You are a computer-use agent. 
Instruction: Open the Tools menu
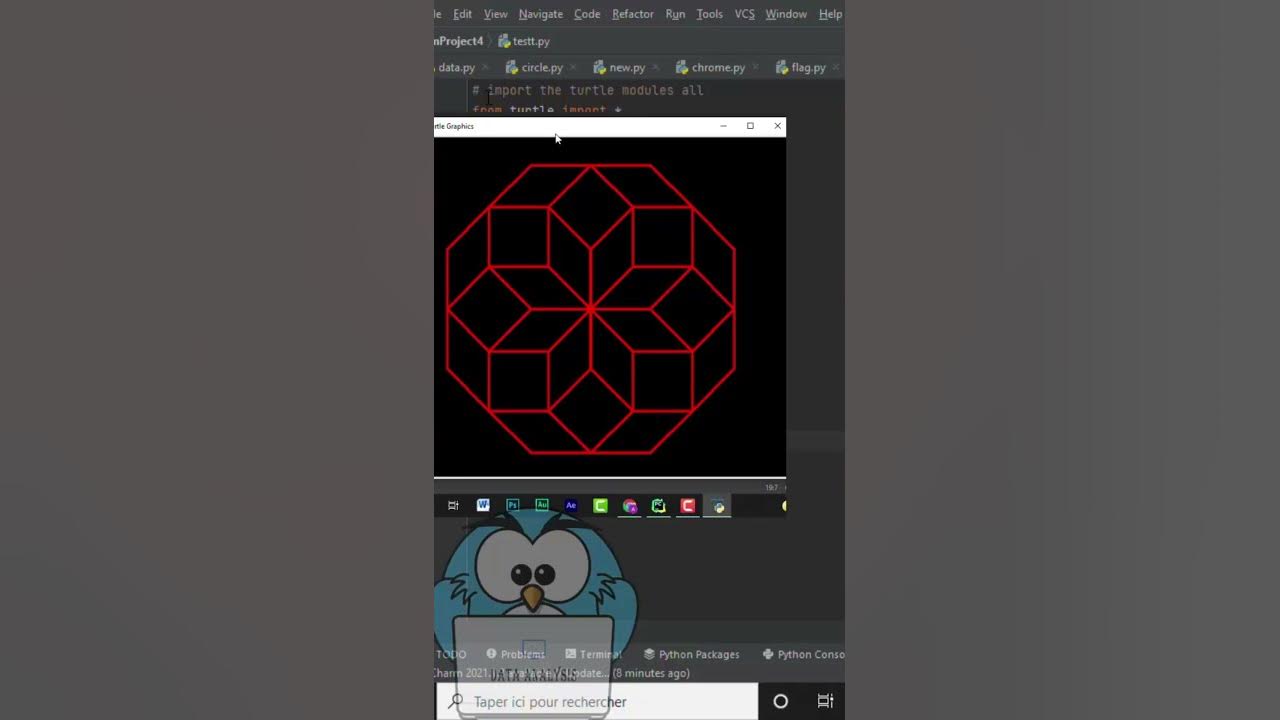click(x=709, y=14)
